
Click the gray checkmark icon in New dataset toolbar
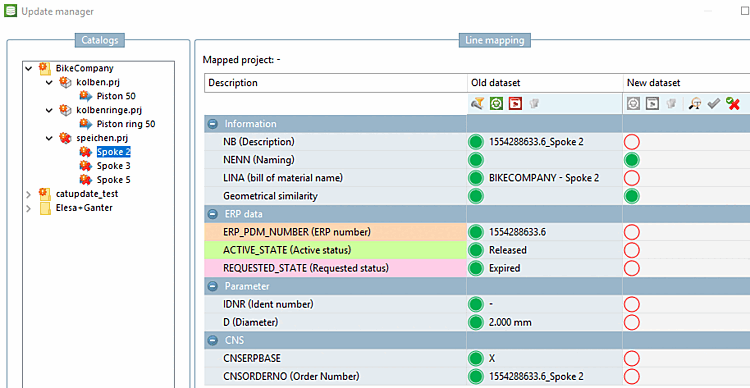pyautogui.click(x=714, y=103)
